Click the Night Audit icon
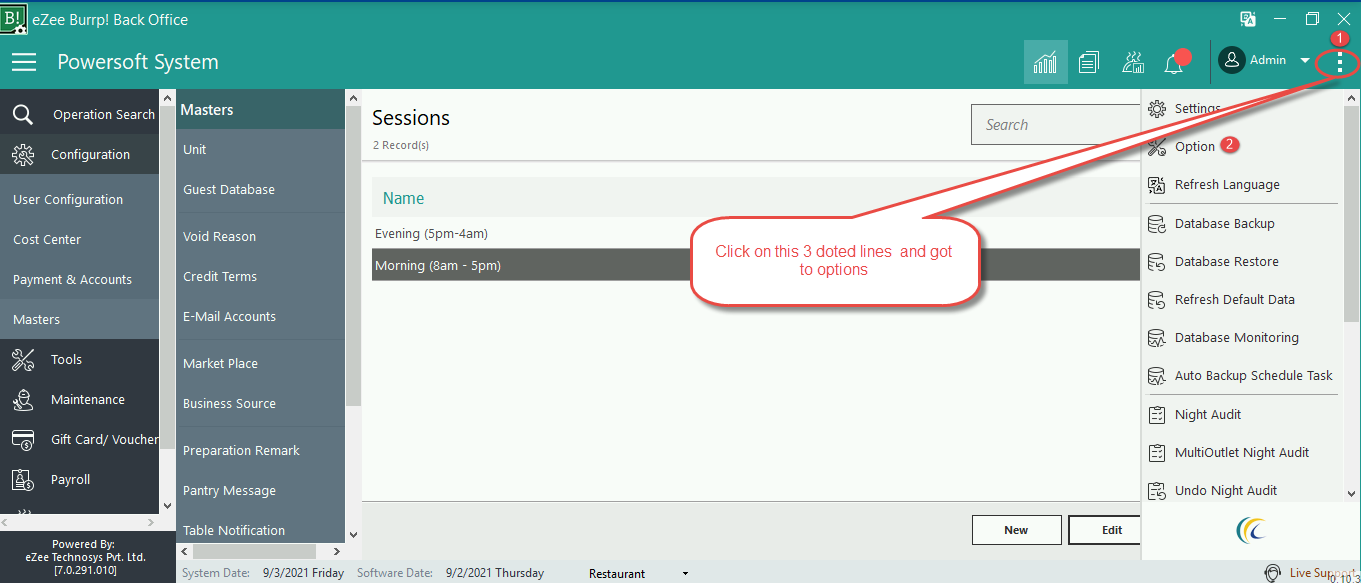This screenshot has width=1361, height=583. point(1157,415)
